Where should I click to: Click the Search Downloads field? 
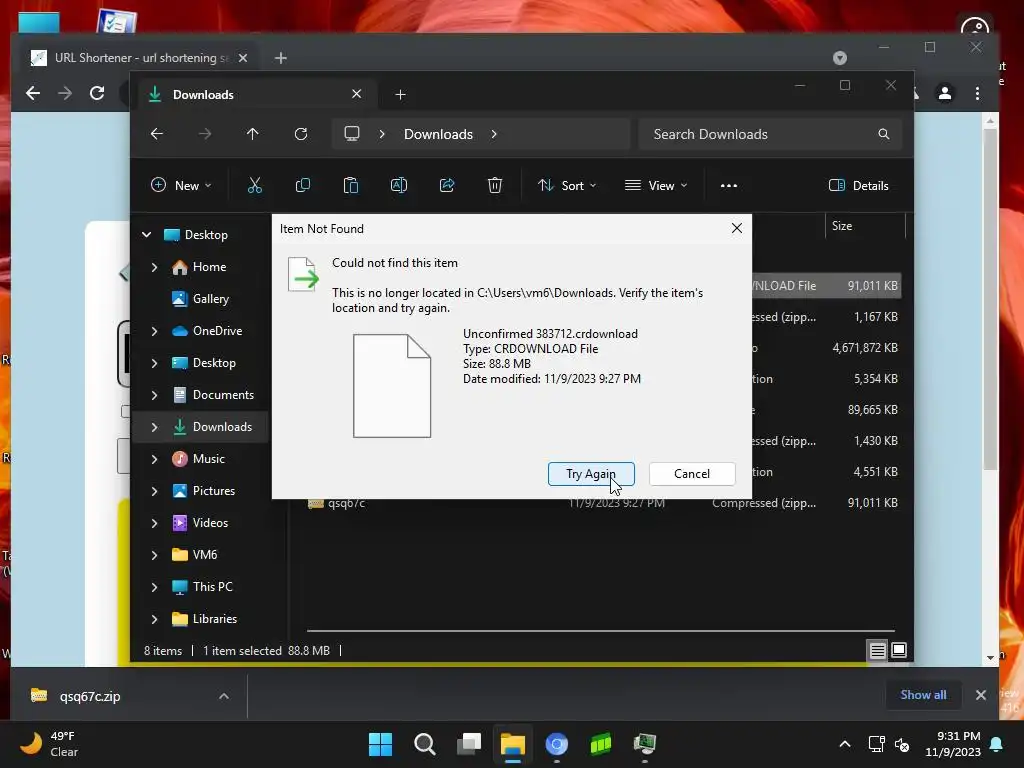point(771,134)
